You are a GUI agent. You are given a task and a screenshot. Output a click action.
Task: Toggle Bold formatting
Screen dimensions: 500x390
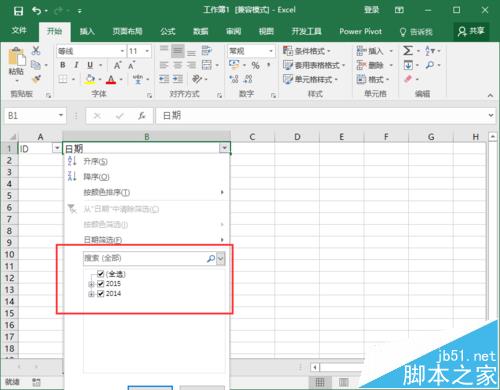click(63, 65)
